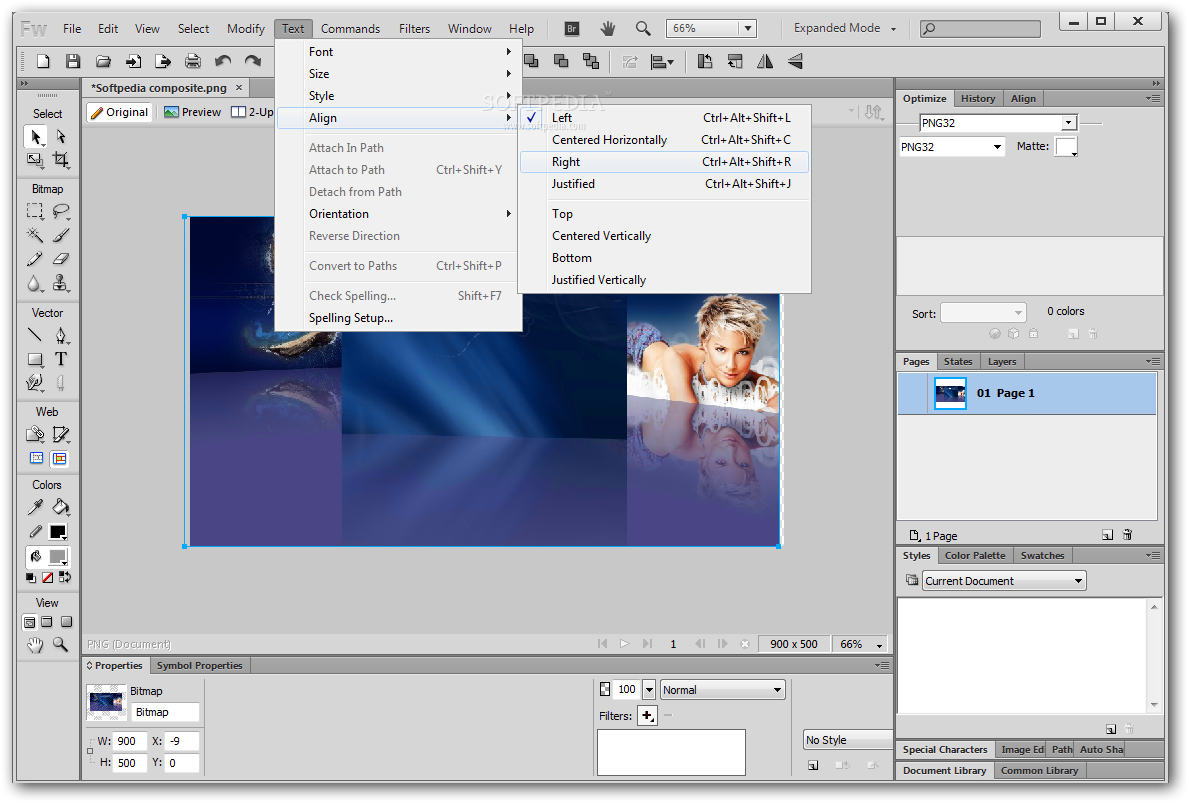This screenshot has height=803, width=1189.
Task: Open the Filters menu
Action: pyautogui.click(x=414, y=29)
